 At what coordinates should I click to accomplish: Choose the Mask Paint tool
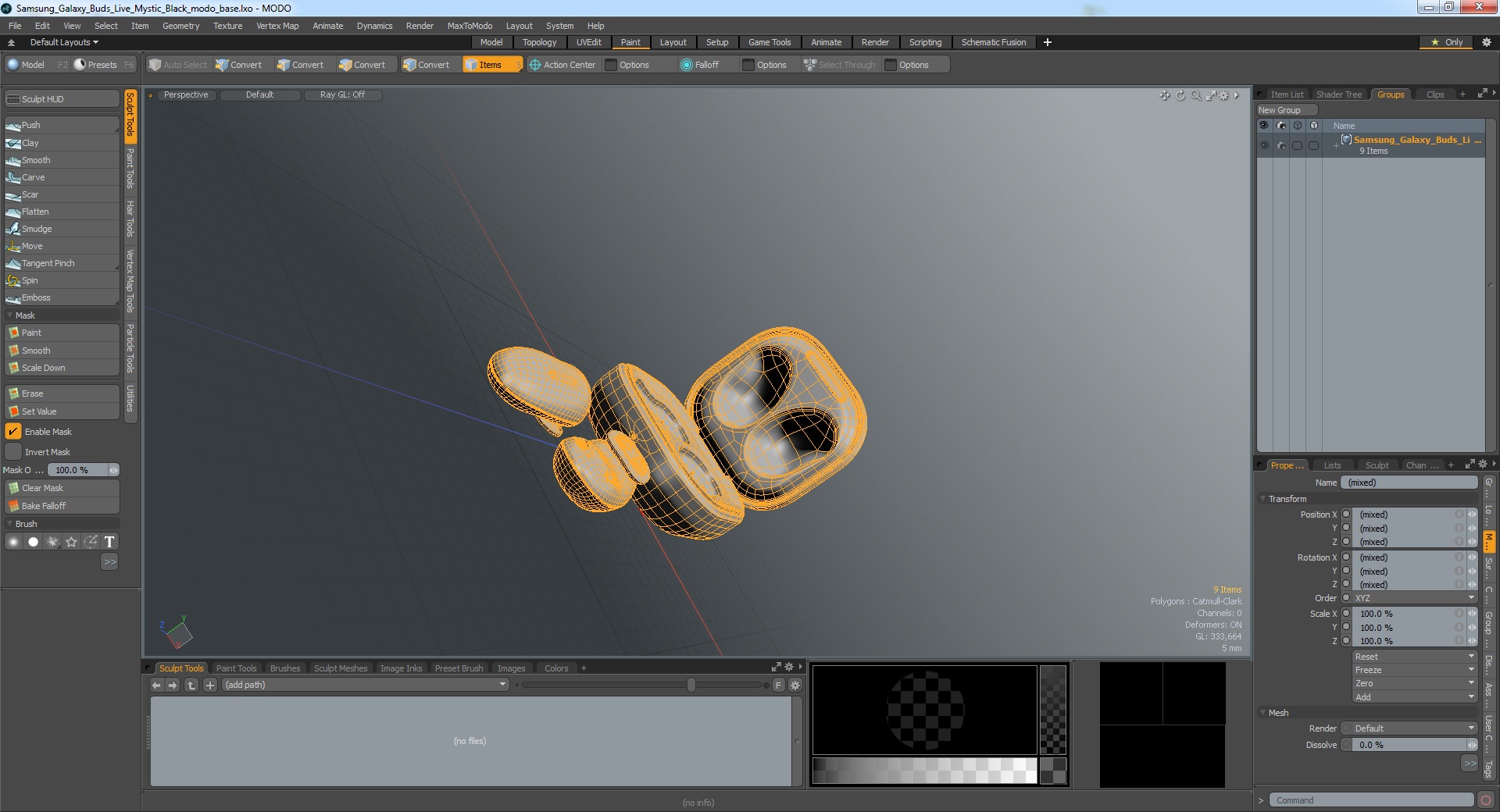(62, 333)
